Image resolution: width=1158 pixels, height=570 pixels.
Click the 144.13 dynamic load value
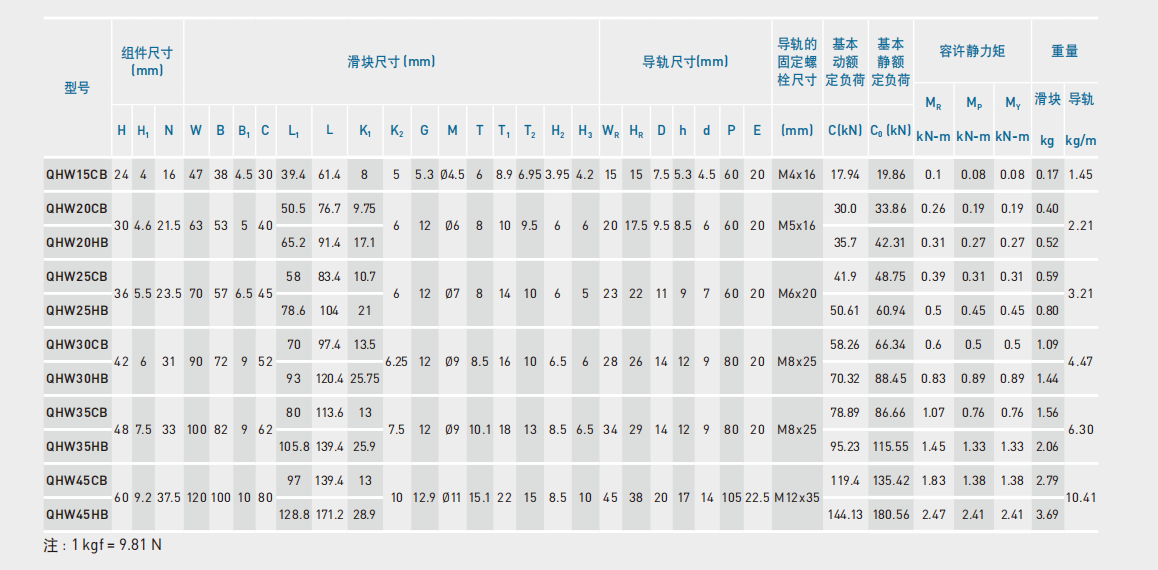(846, 515)
